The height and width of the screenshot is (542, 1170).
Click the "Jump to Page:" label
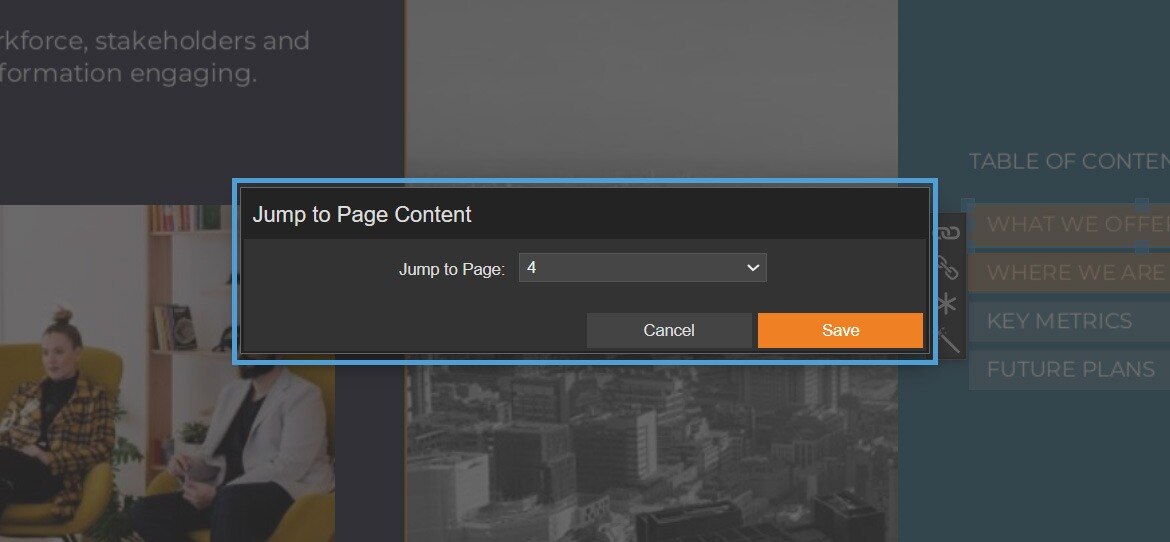(x=452, y=269)
